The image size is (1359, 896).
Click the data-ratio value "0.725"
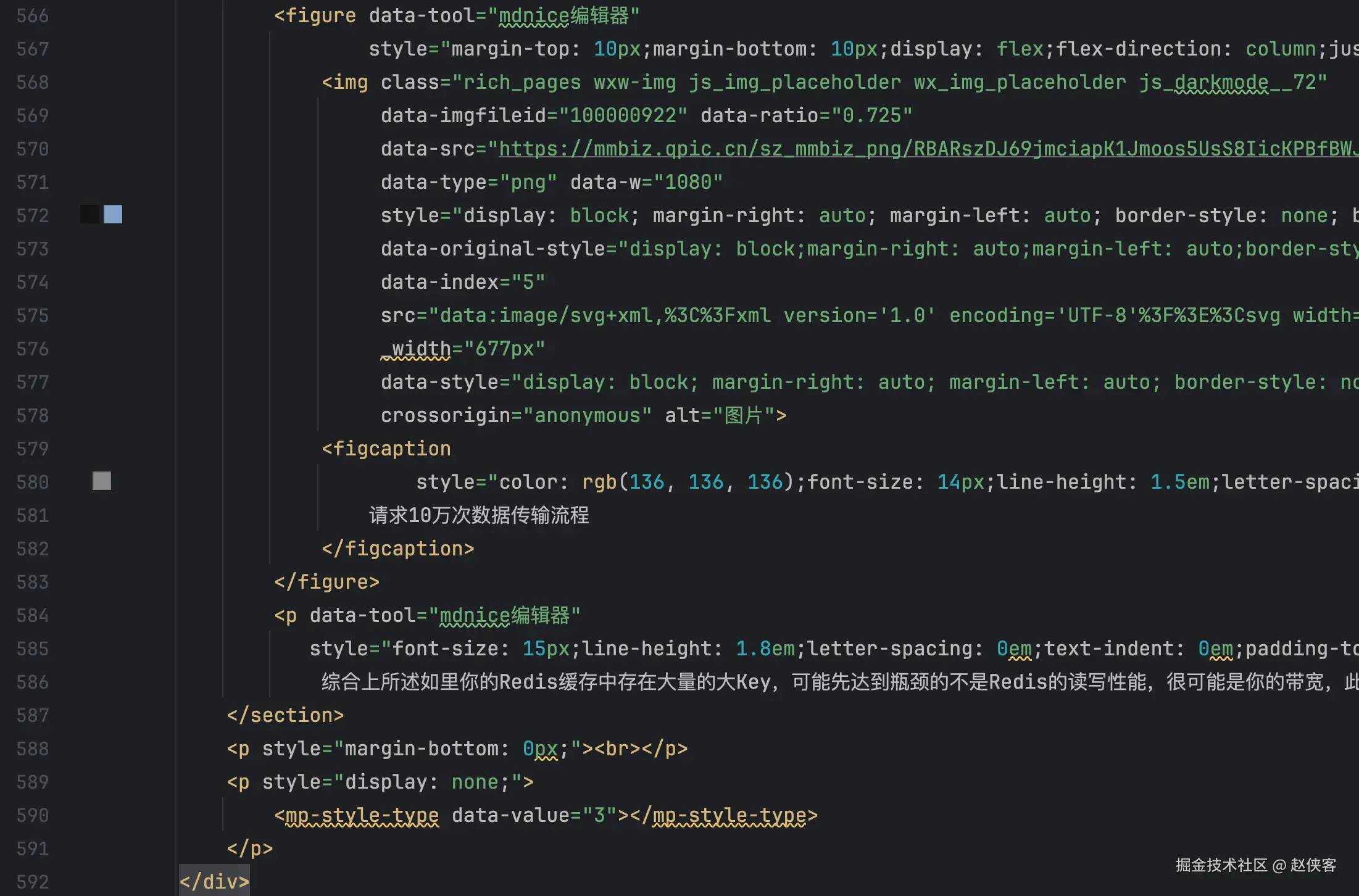[x=871, y=115]
